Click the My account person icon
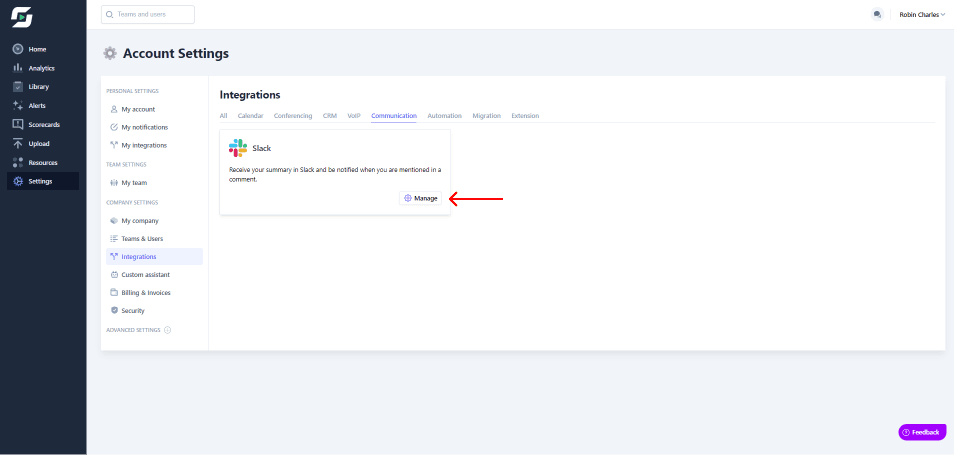Image resolution: width=954 pixels, height=455 pixels. click(x=114, y=109)
